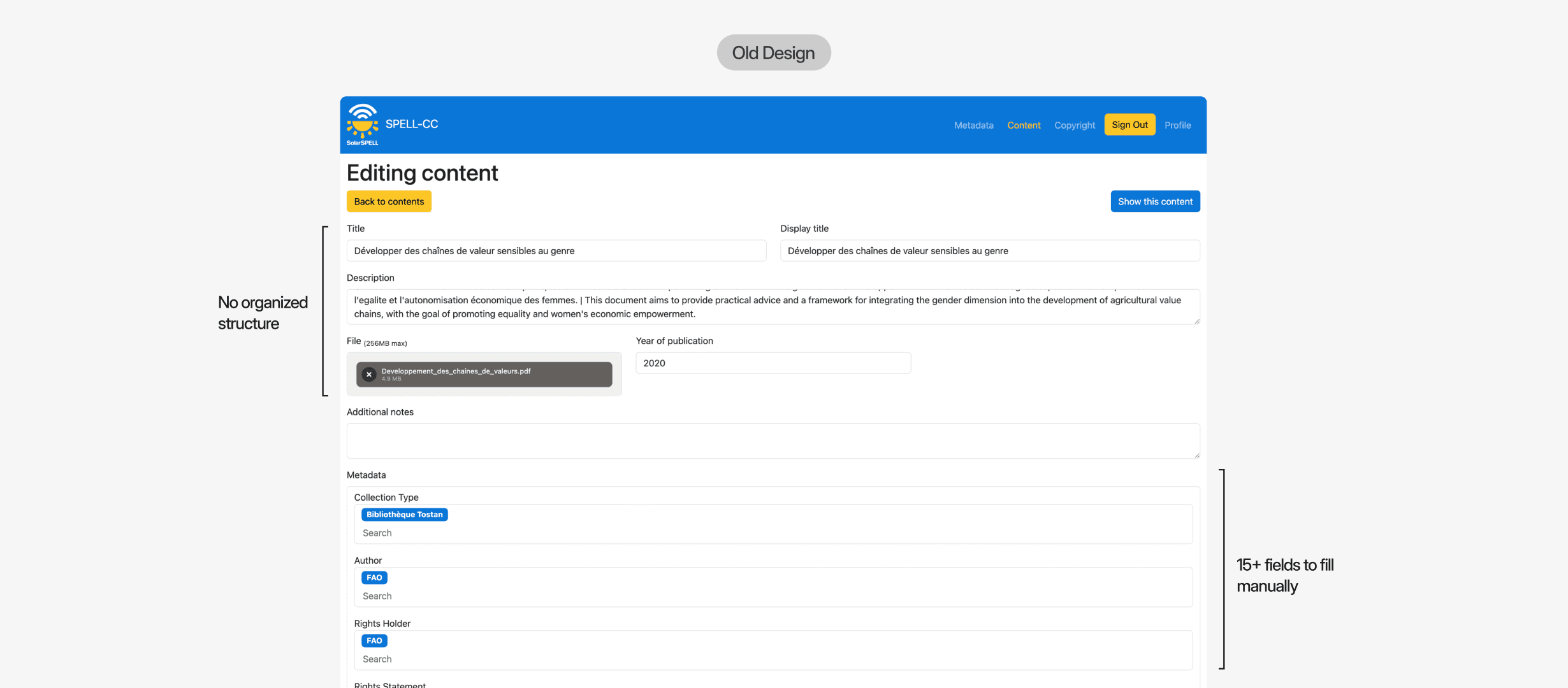The width and height of the screenshot is (1568, 688).
Task: Focus the Display title field
Action: tap(989, 251)
